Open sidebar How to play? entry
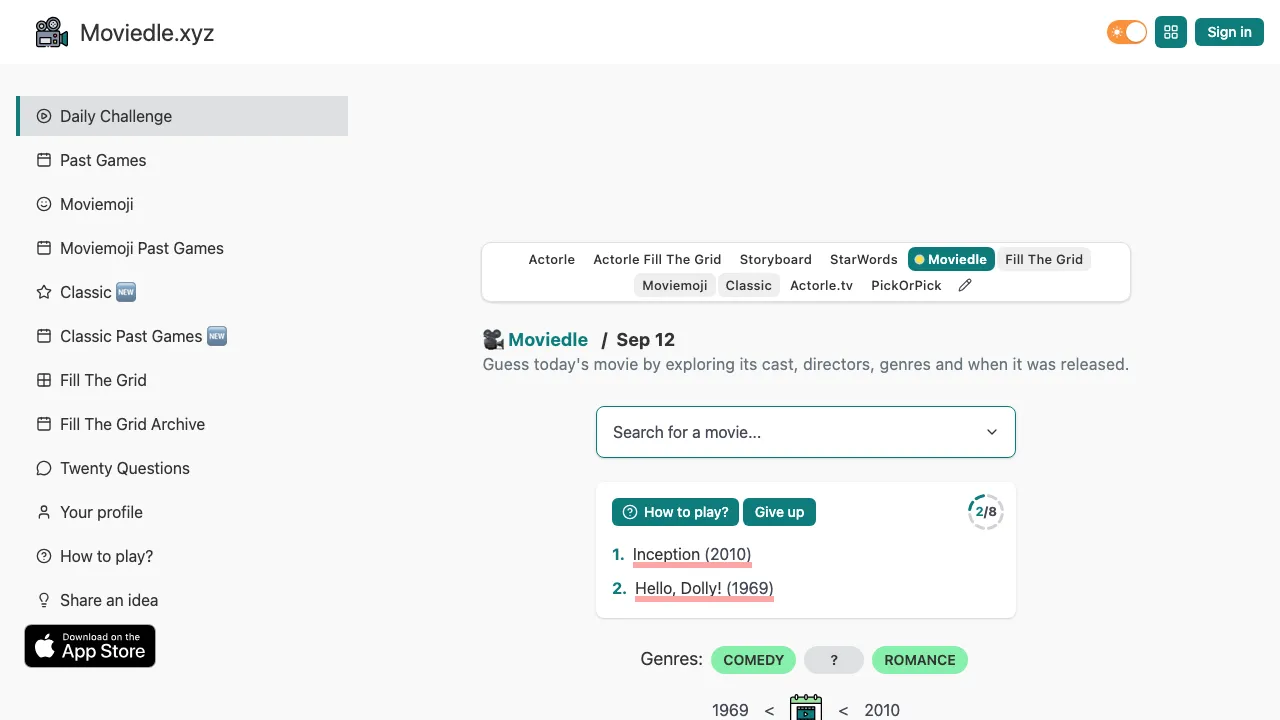This screenshot has height=720, width=1280. coord(182,556)
